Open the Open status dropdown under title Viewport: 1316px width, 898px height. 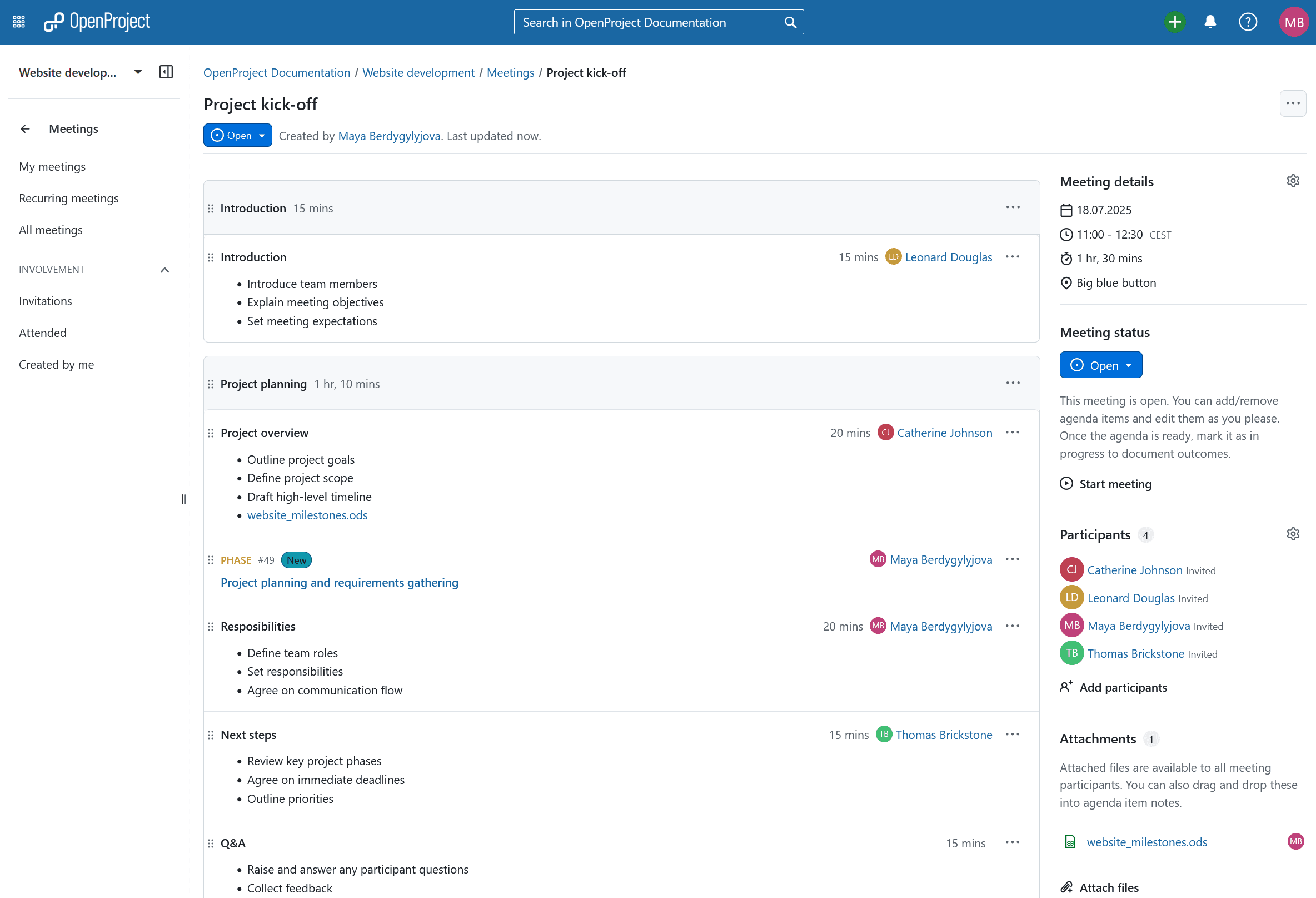click(x=237, y=136)
